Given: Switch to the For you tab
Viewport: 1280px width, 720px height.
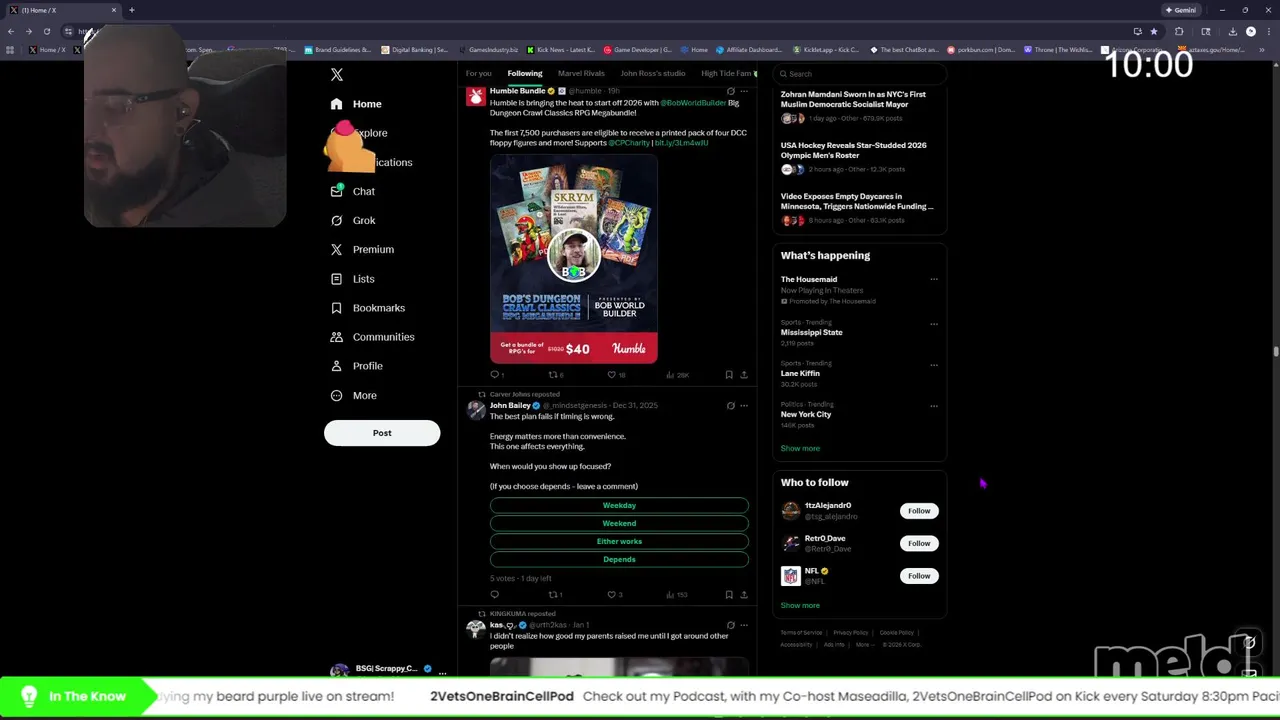Looking at the screenshot, I should coord(478,73).
